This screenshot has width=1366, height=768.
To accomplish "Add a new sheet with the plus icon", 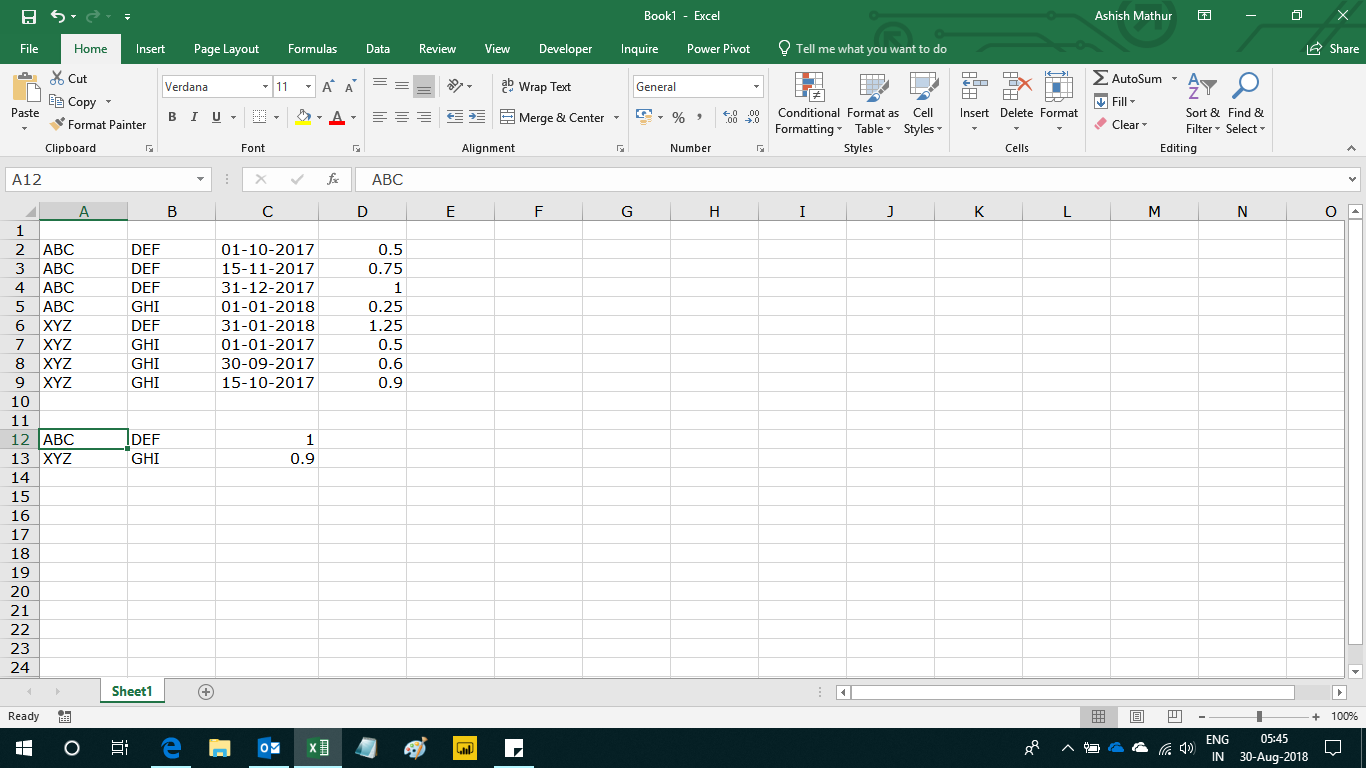I will pos(206,691).
